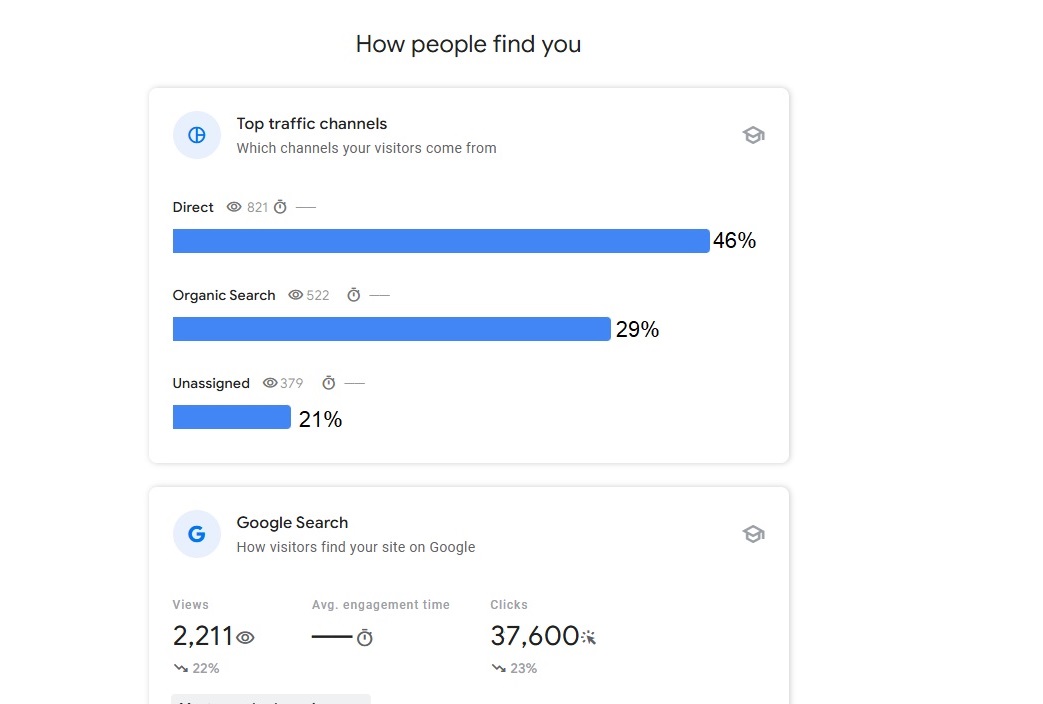1043x704 pixels.
Task: Open the learning tip on Google Search card
Action: coord(753,533)
